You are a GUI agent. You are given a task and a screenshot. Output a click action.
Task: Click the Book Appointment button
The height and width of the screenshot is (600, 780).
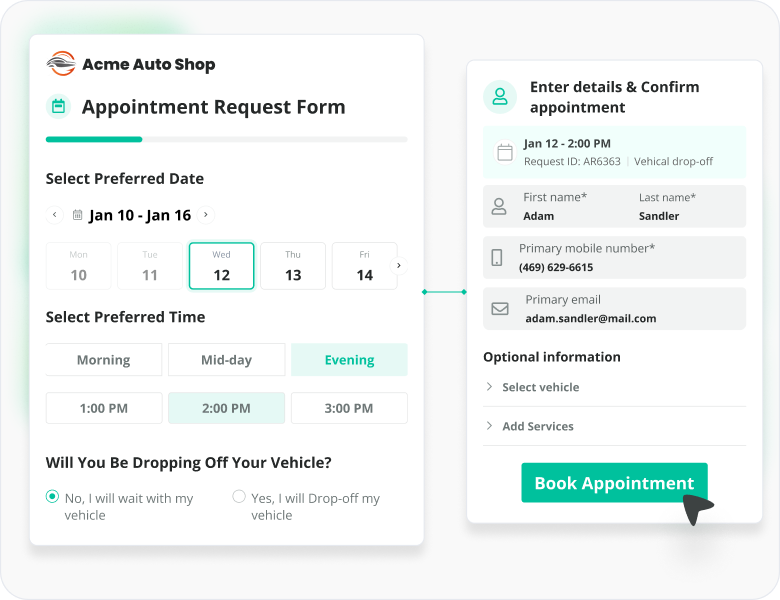click(x=613, y=483)
